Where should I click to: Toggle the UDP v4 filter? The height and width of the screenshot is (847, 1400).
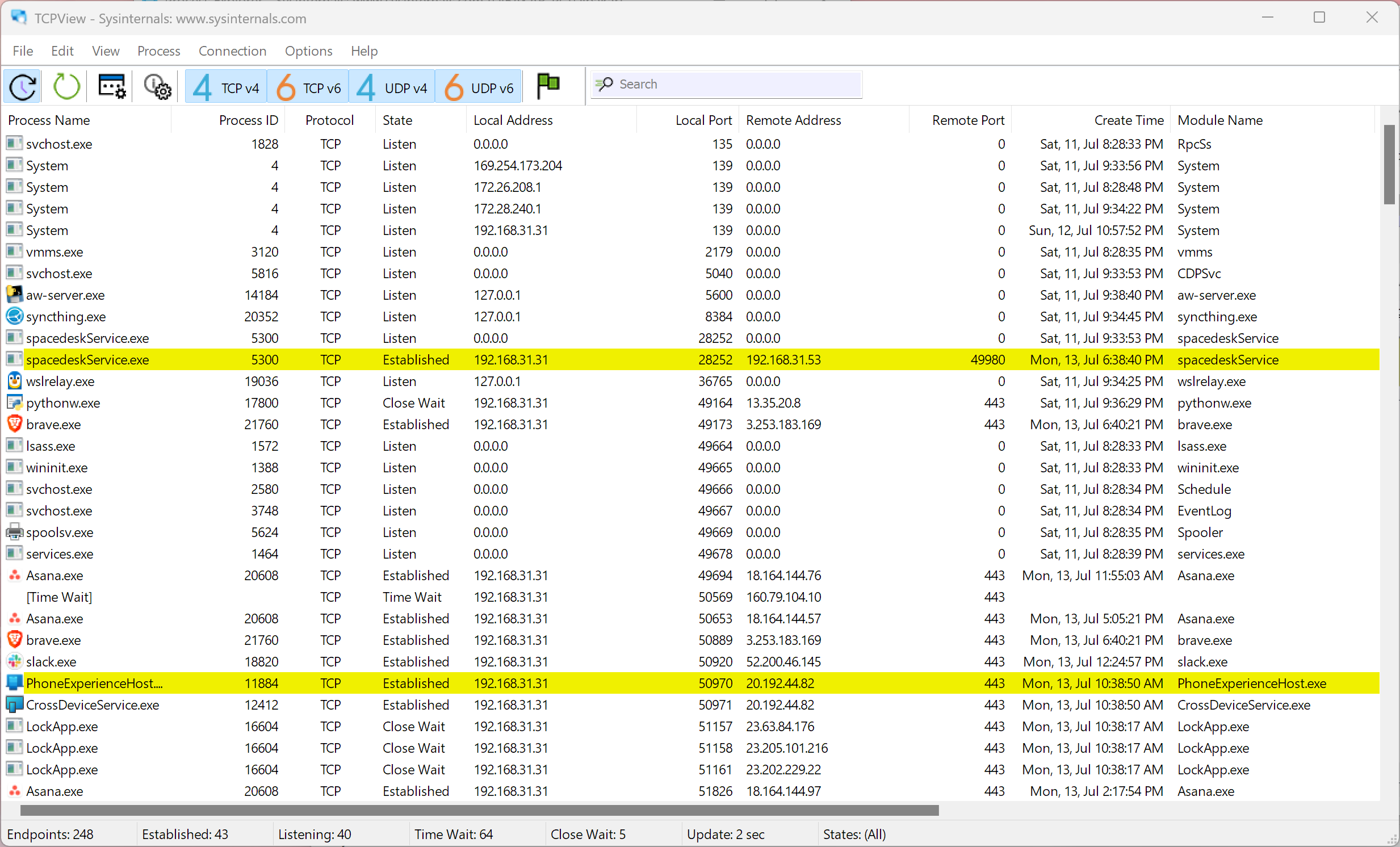click(392, 87)
